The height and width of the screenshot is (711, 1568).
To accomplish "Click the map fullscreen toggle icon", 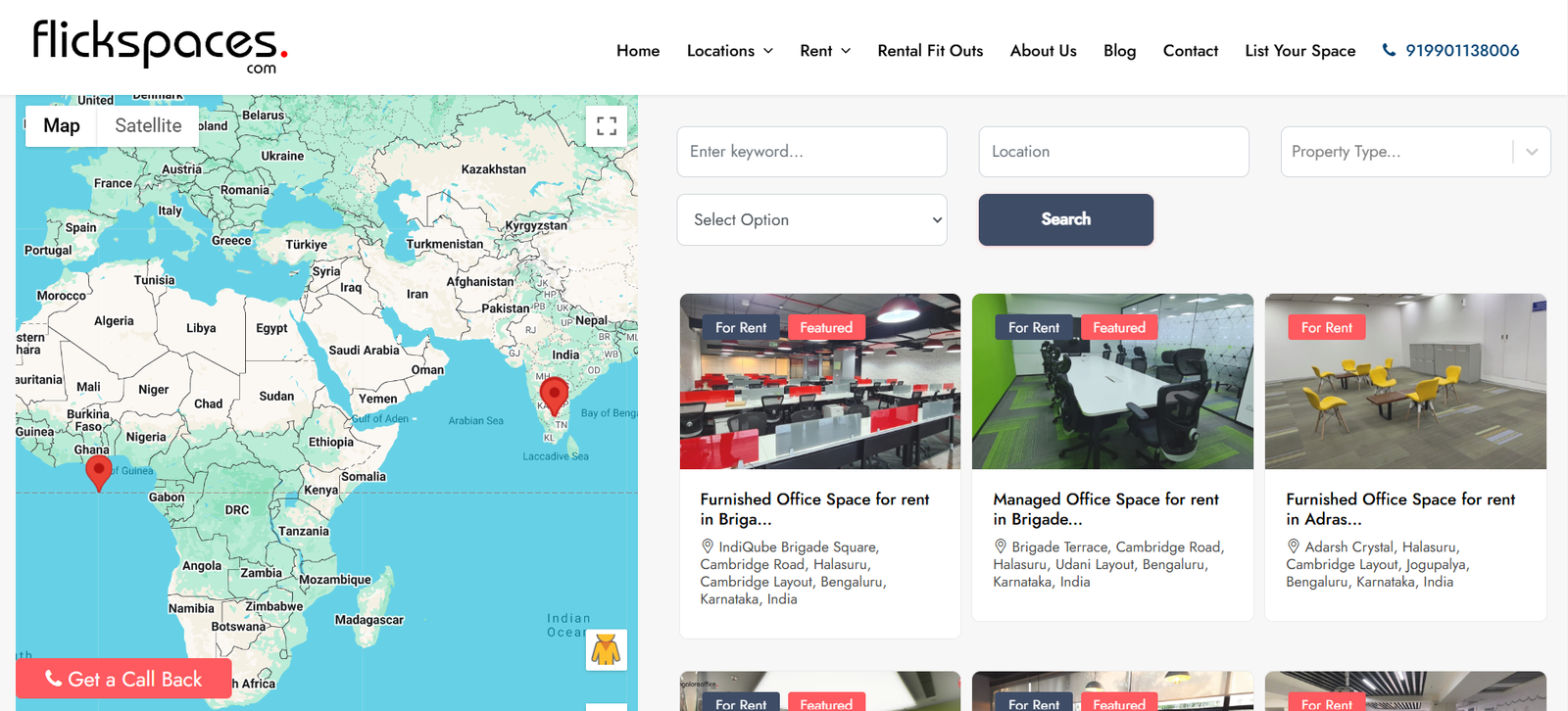I will (607, 126).
